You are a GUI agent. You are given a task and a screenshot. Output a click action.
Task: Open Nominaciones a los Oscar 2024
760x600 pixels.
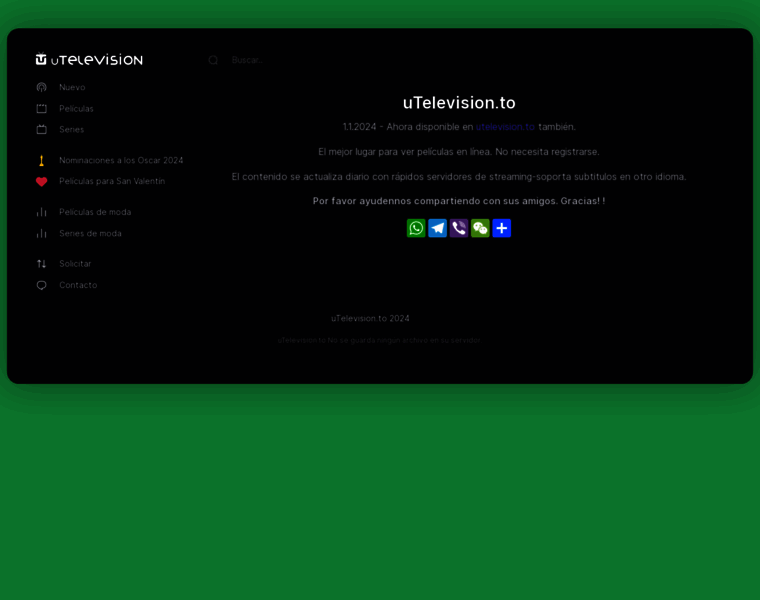(x=121, y=160)
